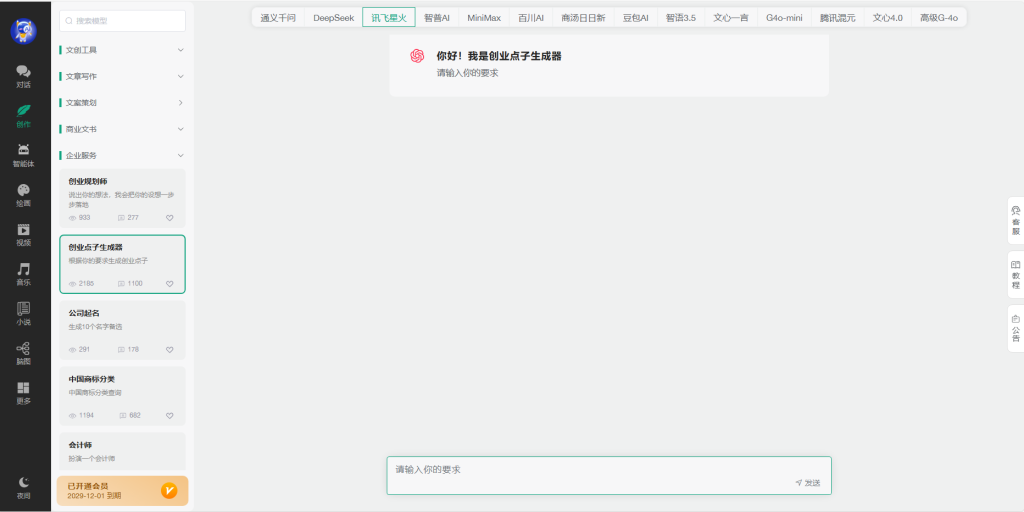Open the 会计师 tool card
Screen dimensions: 1024x512
click(122, 451)
